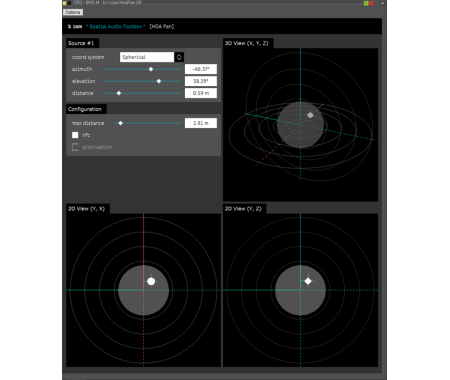Click the diamond source marker in 2D View (Y, Z)

tap(308, 281)
